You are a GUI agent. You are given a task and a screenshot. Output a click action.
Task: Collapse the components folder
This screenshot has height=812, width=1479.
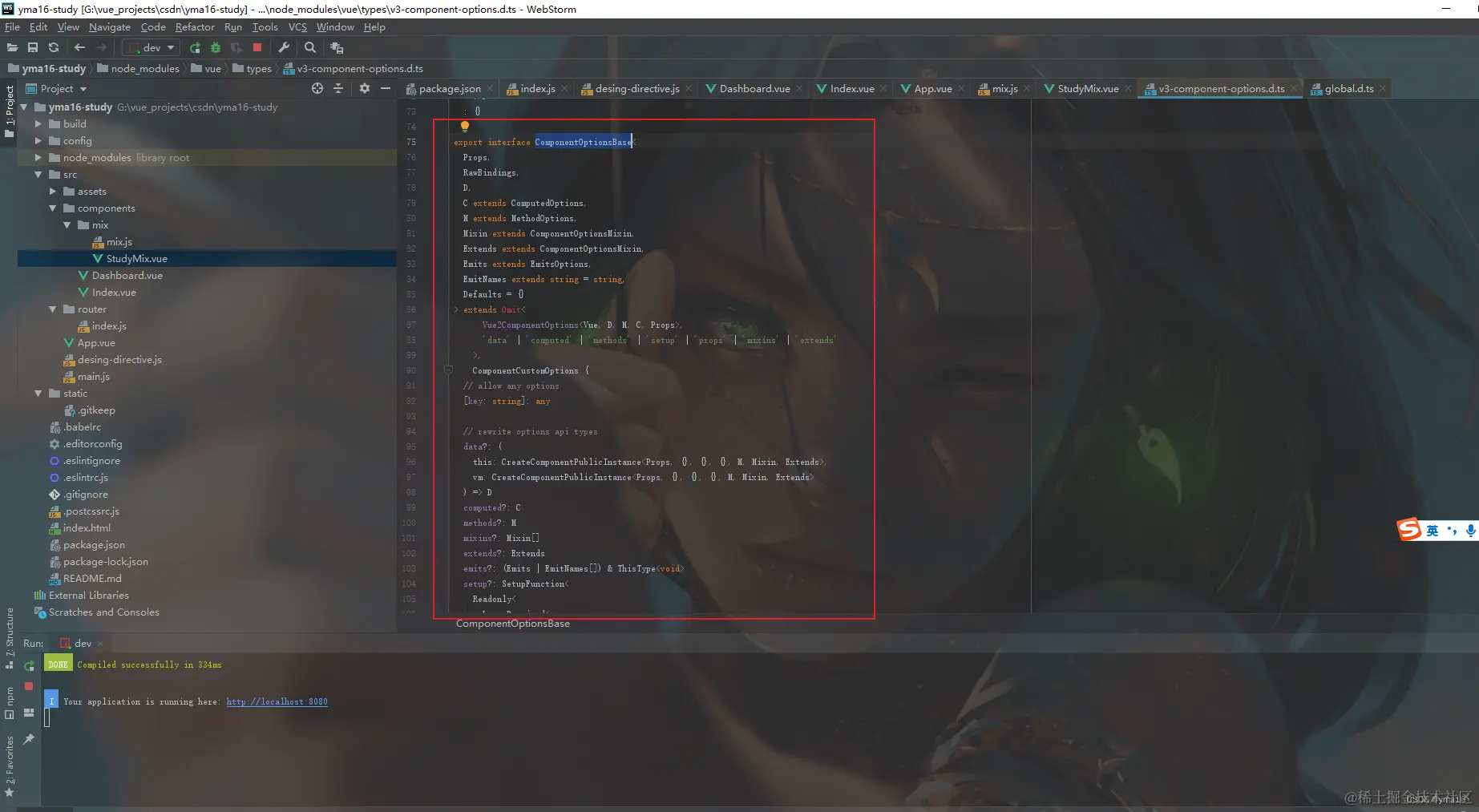(52, 208)
